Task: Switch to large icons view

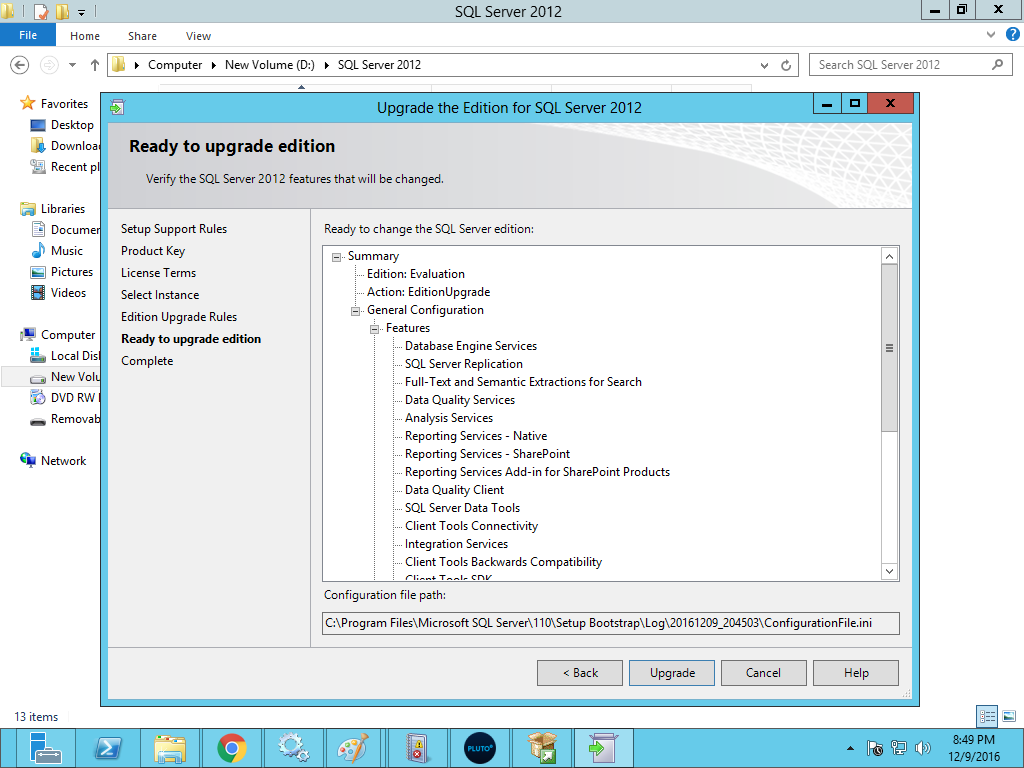Action: click(1009, 716)
